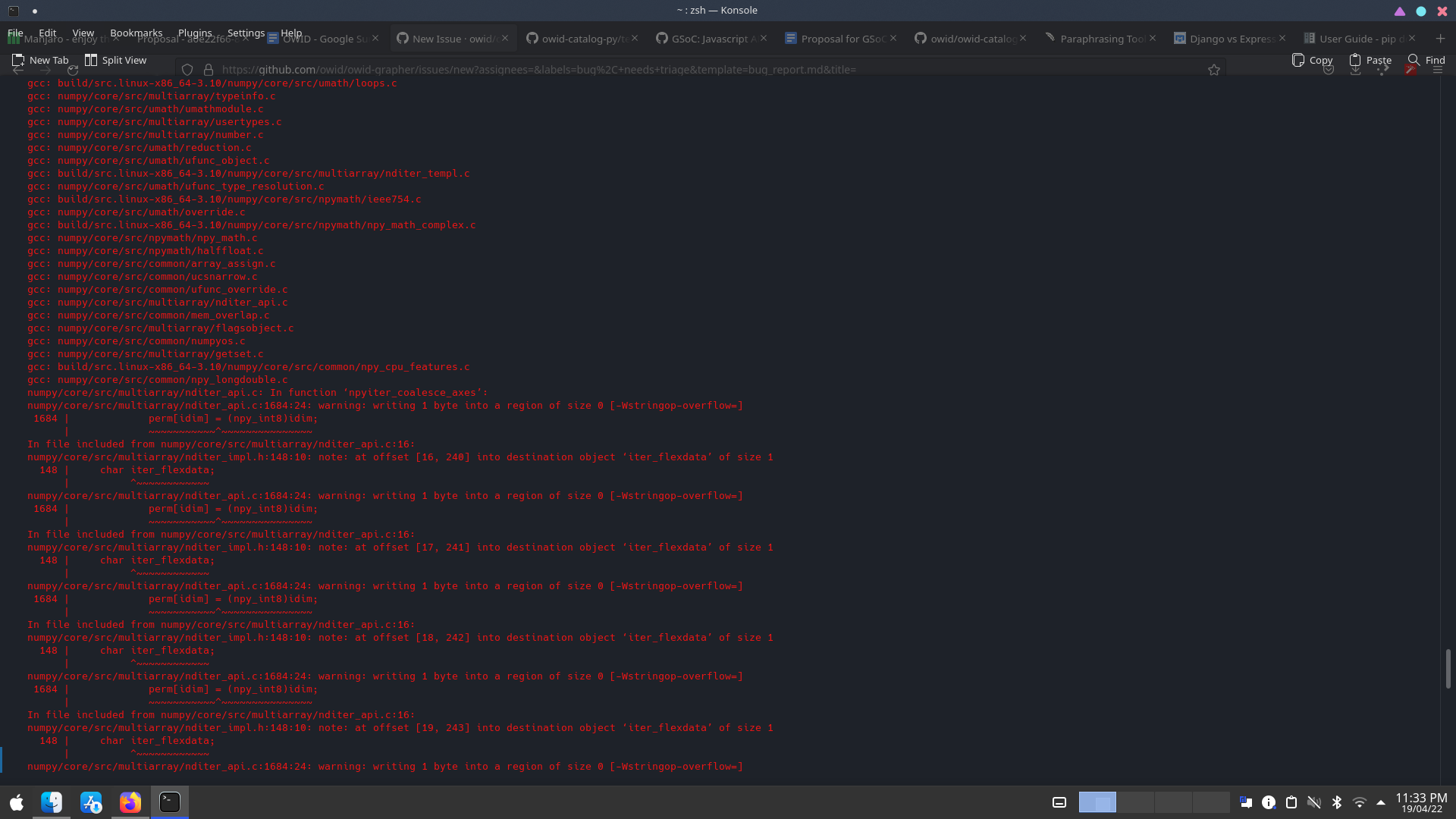
Task: Open the dropdown arrow under Copy
Action: pos(1329,70)
